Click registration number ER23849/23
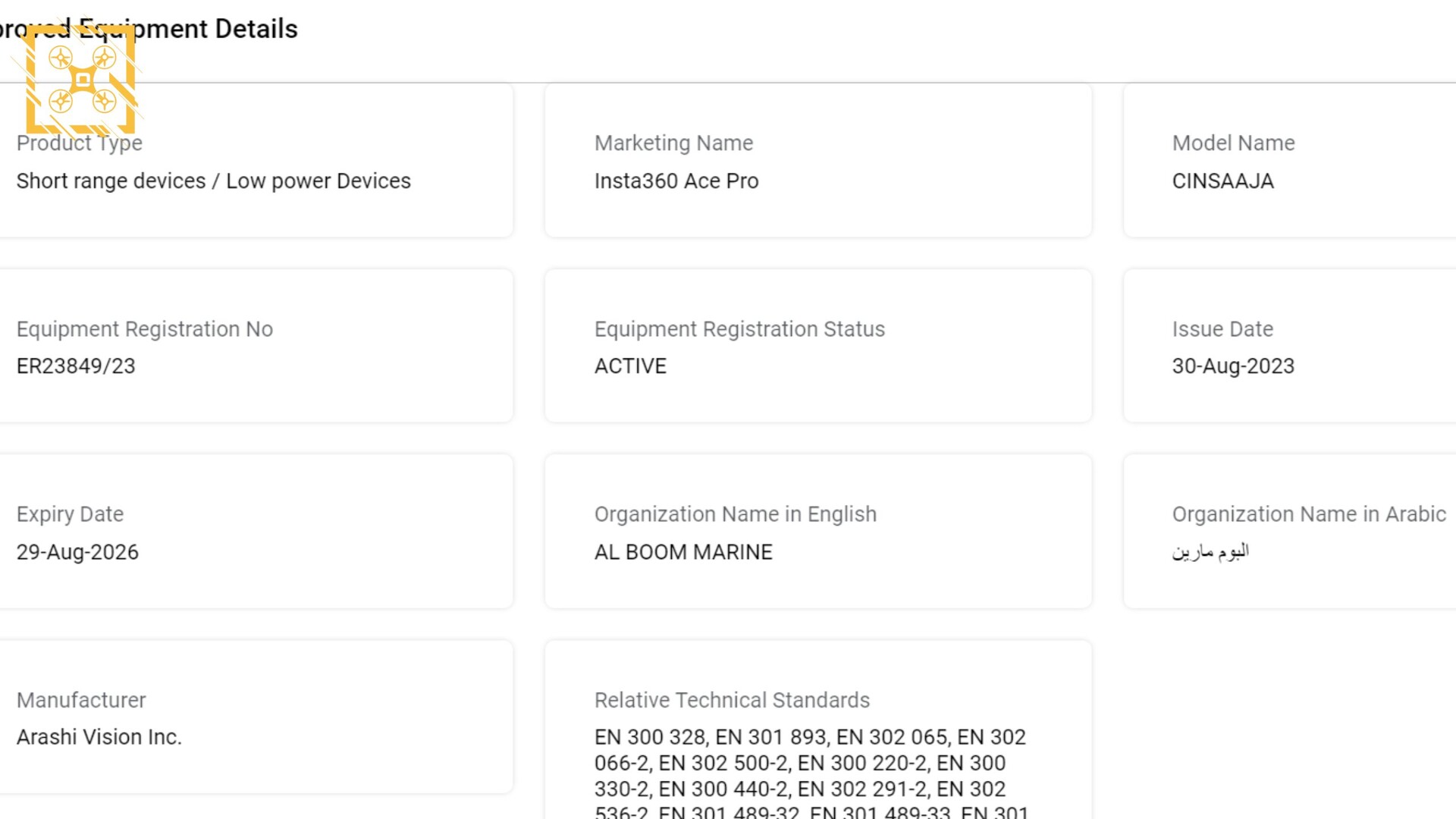The image size is (1456, 819). click(76, 366)
